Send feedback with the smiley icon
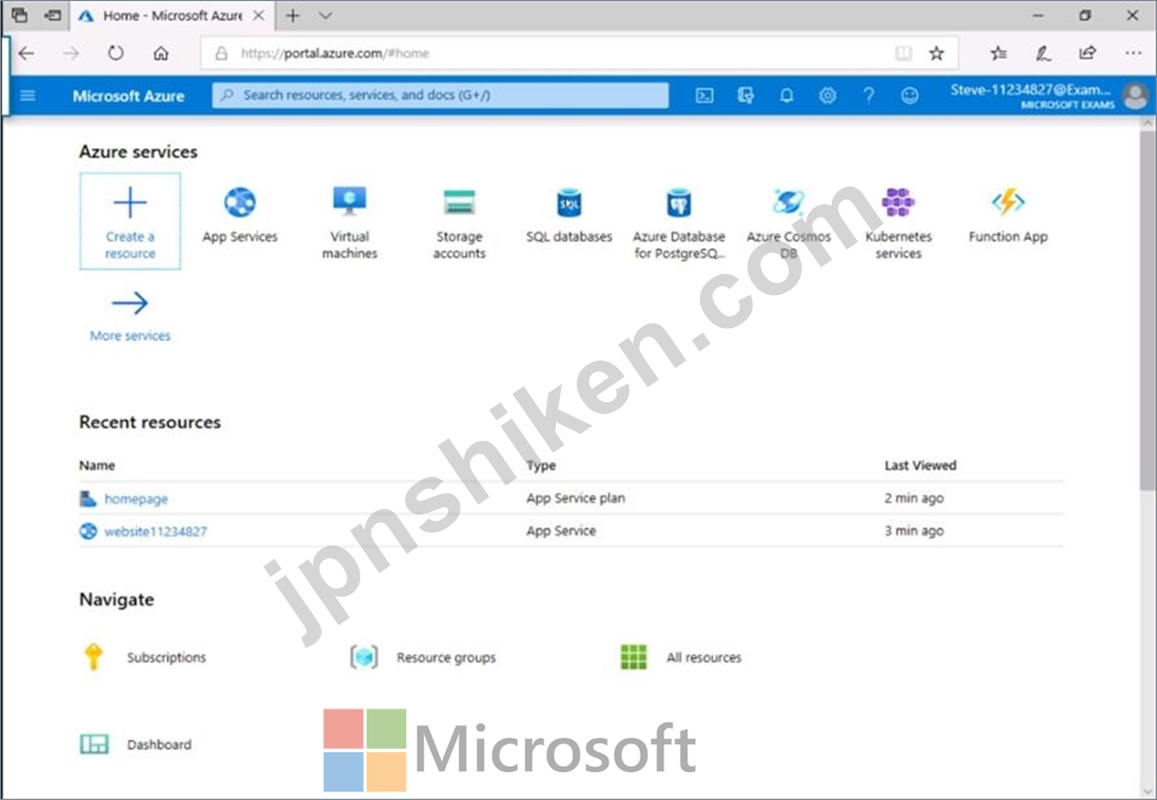Image resolution: width=1157 pixels, height=800 pixels. [910, 95]
